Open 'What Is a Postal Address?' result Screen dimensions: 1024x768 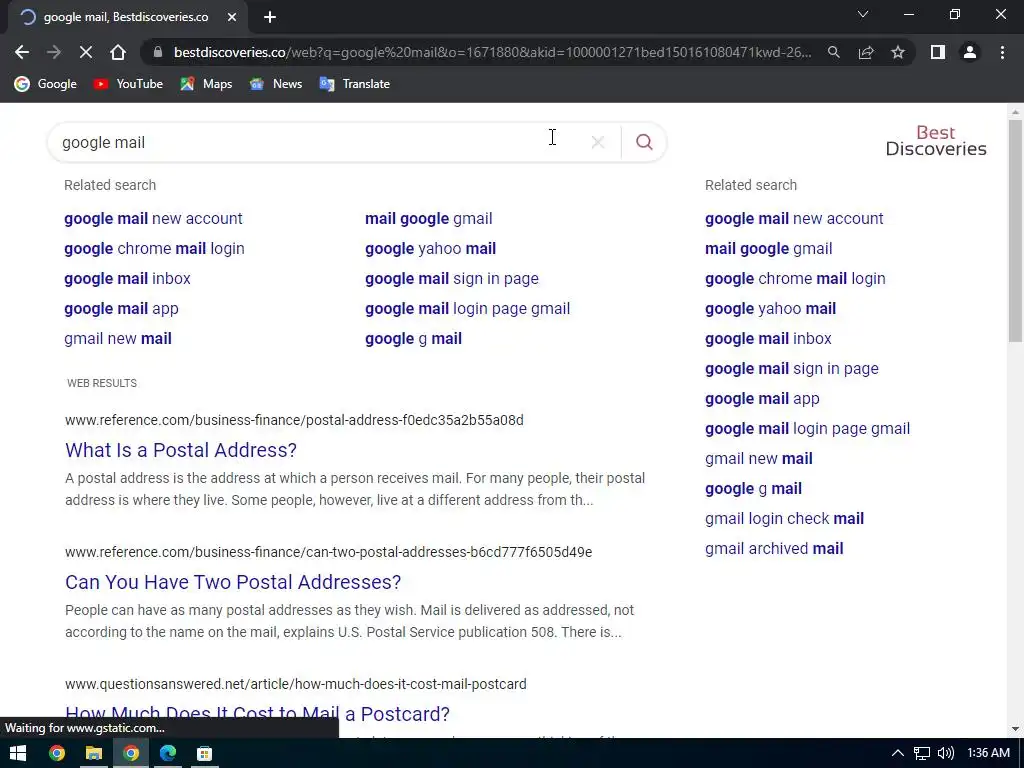point(181,450)
